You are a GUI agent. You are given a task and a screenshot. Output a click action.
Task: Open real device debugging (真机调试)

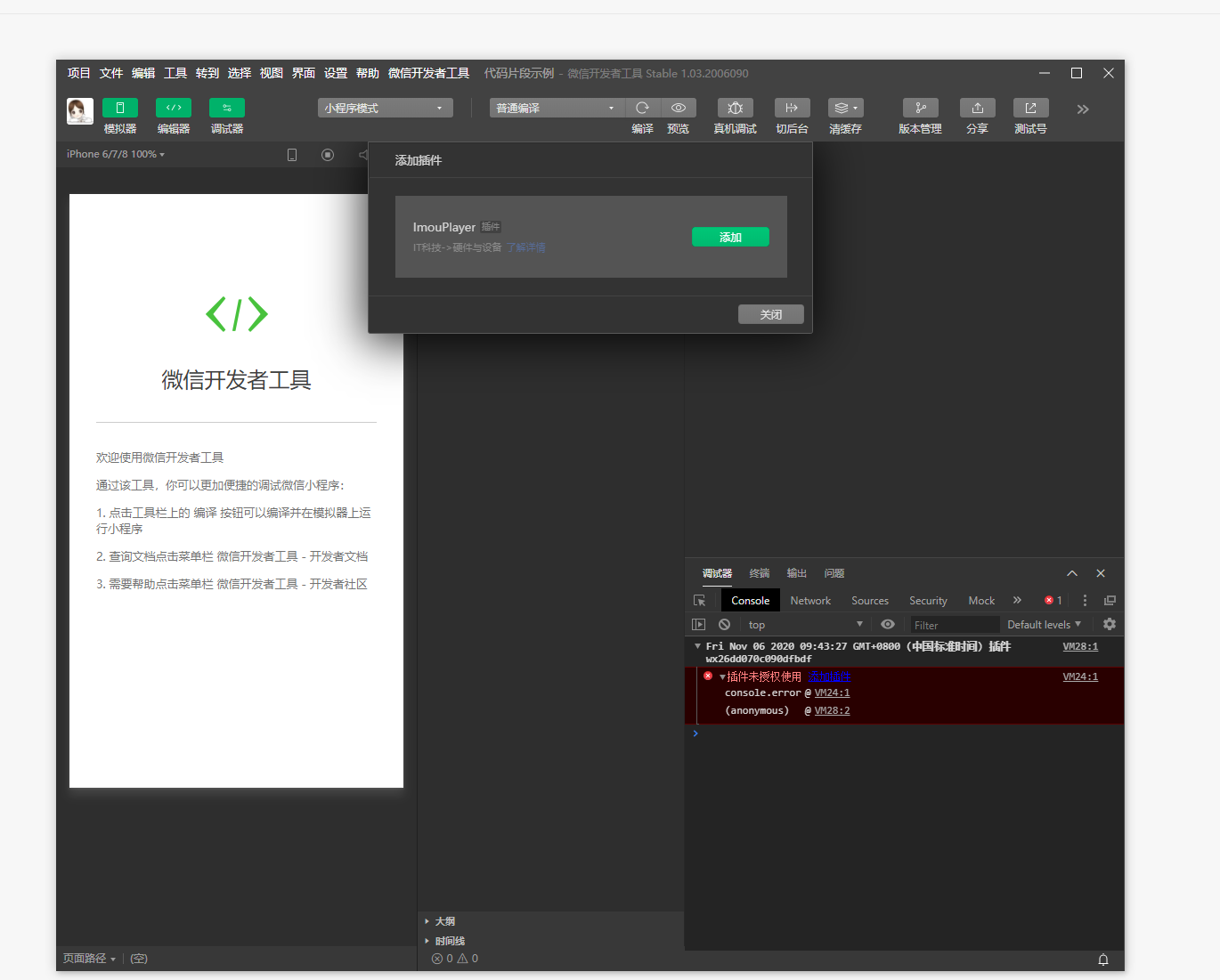click(736, 108)
